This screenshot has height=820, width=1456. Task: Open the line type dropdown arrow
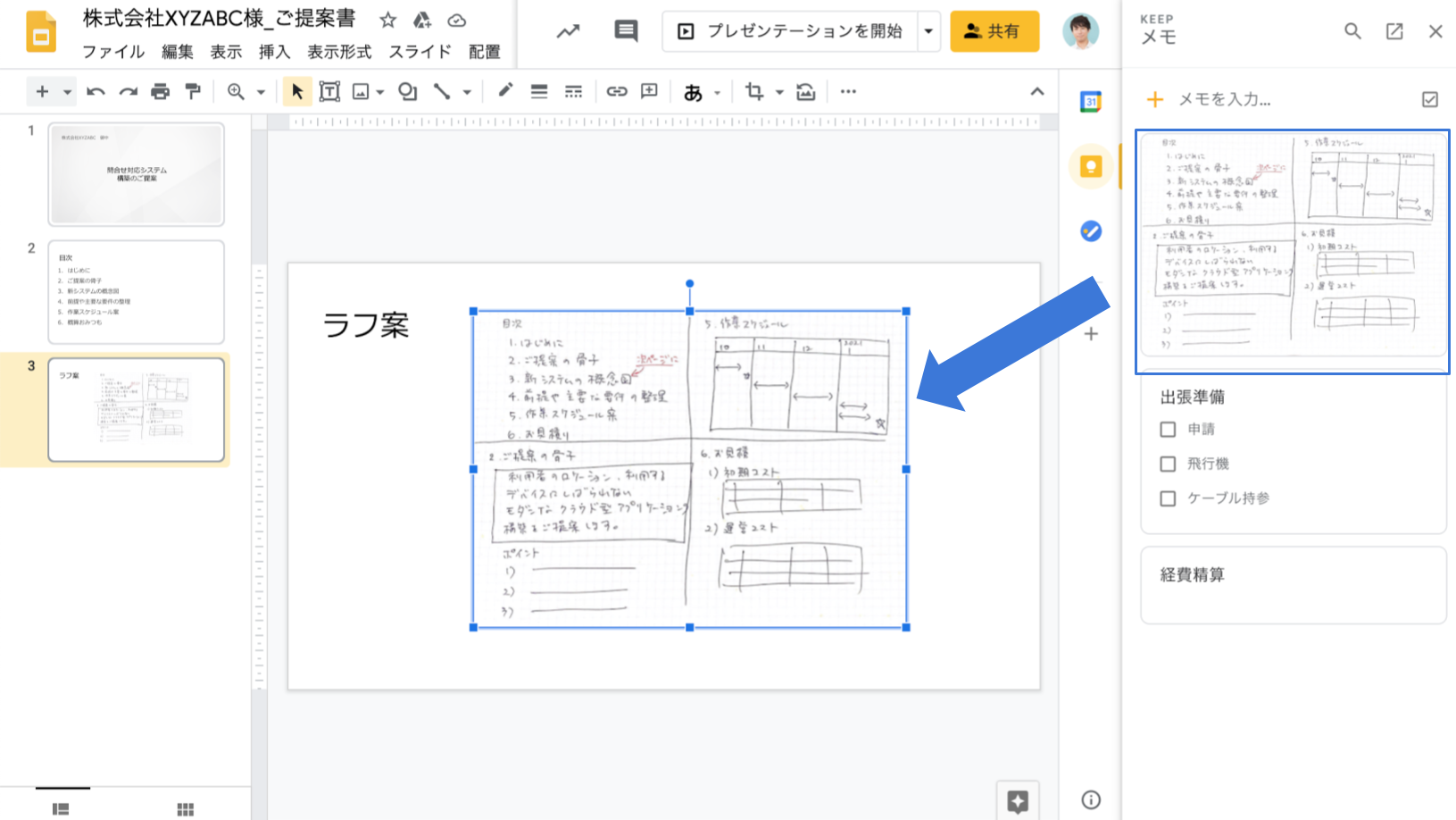(467, 92)
